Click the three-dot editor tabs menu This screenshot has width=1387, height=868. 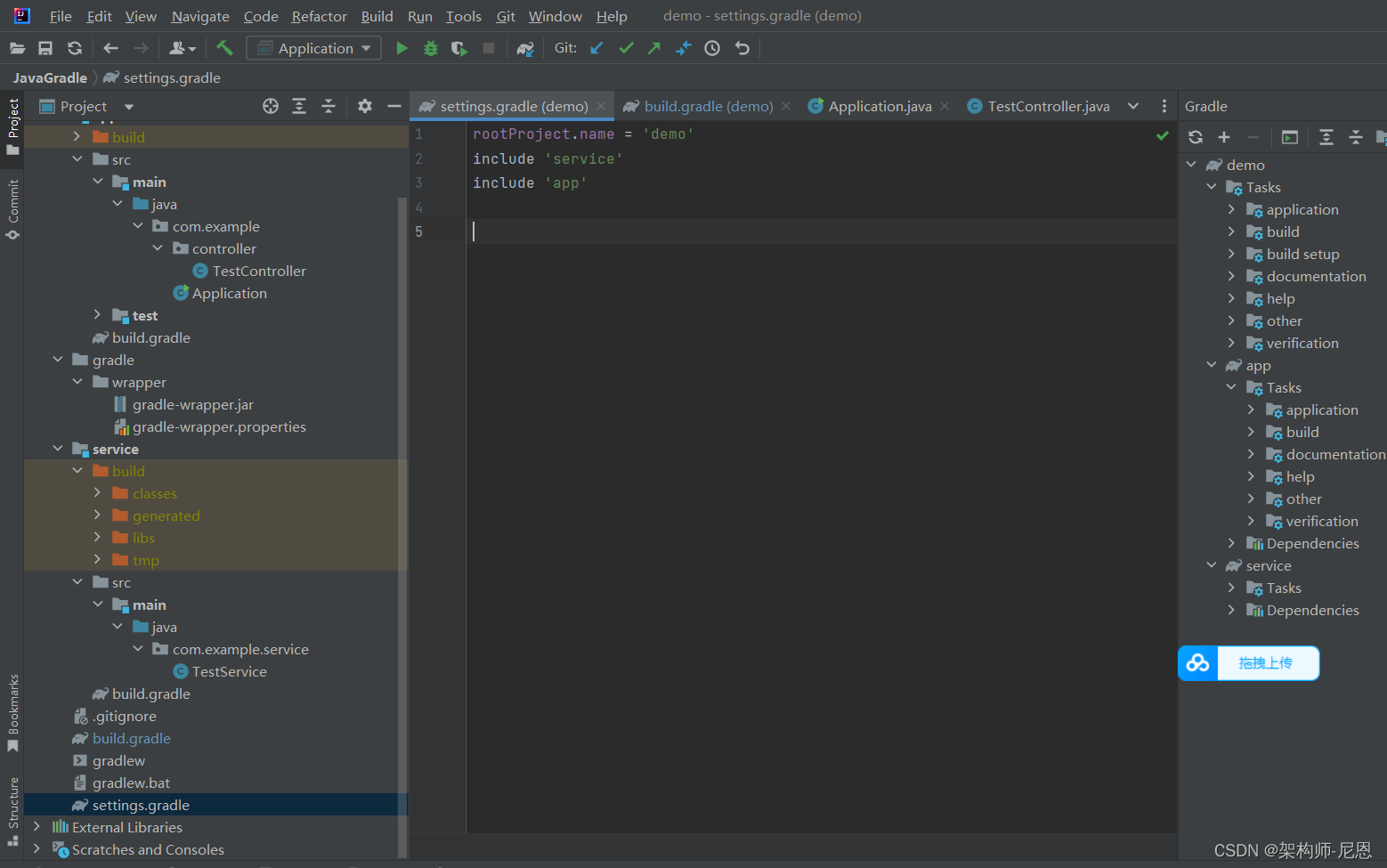click(x=1164, y=106)
